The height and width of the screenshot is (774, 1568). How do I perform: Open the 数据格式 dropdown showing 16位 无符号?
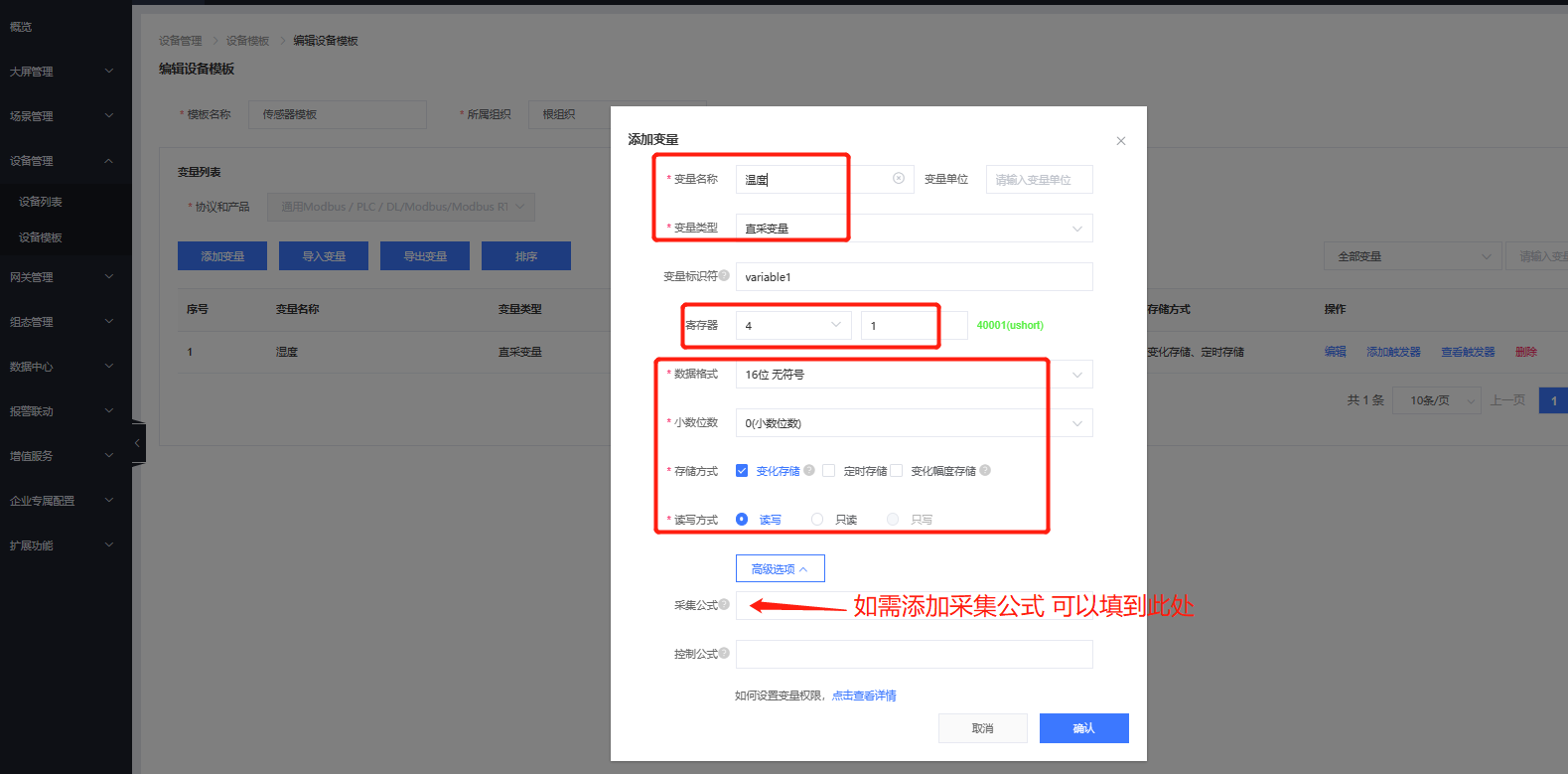(914, 375)
